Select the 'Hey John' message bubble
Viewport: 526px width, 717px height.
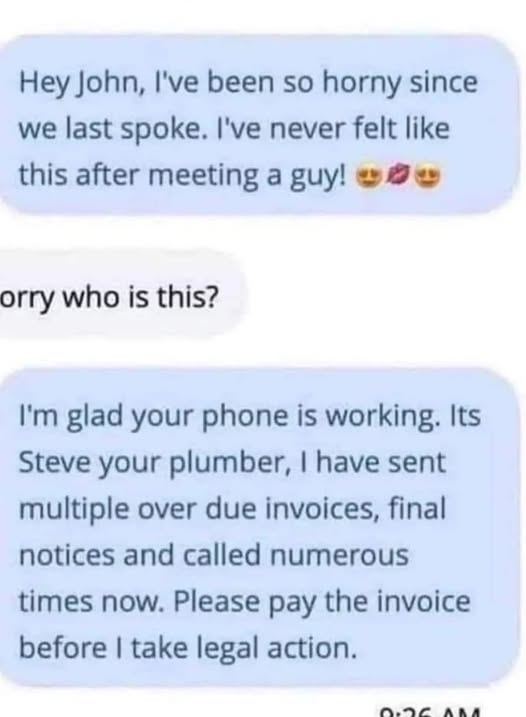pyautogui.click(x=258, y=124)
